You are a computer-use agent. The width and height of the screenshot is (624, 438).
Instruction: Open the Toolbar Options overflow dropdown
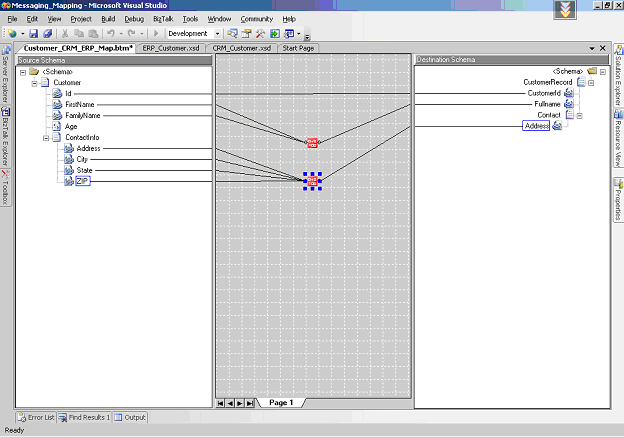tap(307, 37)
